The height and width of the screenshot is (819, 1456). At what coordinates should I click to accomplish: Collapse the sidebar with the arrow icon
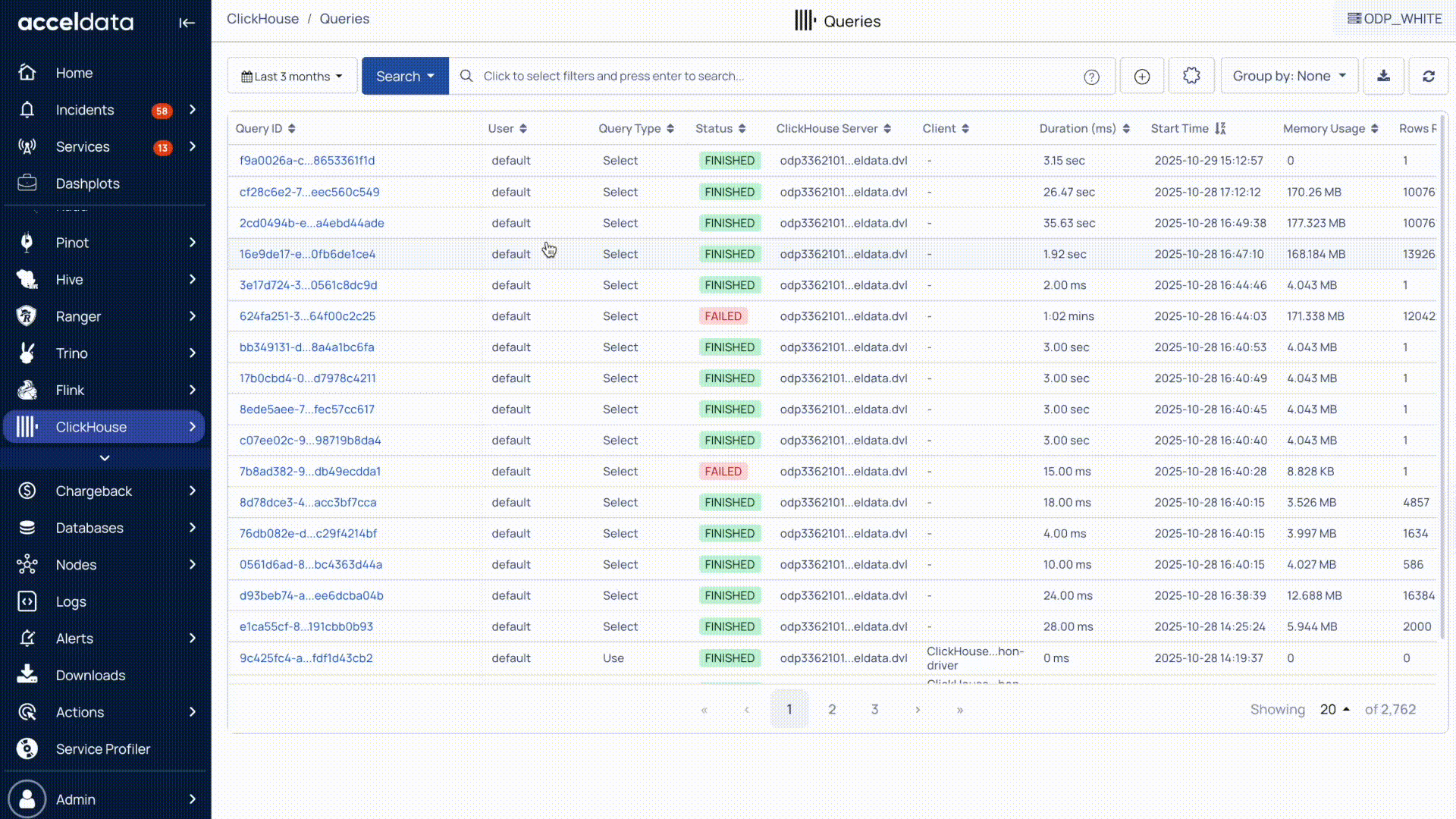pos(187,23)
